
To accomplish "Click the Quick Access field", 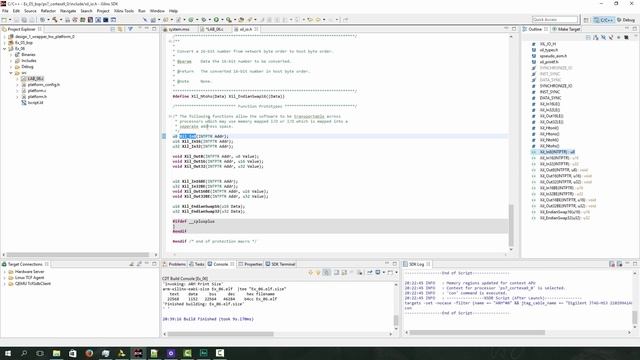I will (x=555, y=20).
